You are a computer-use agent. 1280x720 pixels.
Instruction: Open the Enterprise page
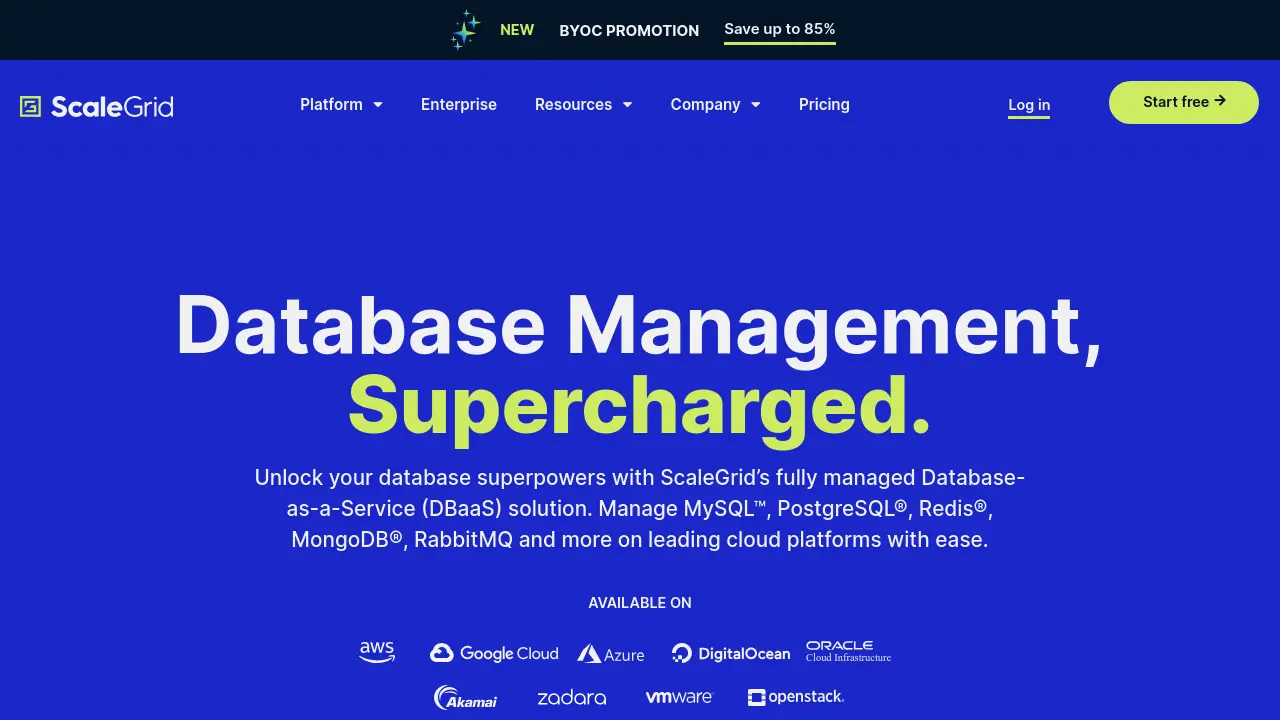click(x=459, y=104)
